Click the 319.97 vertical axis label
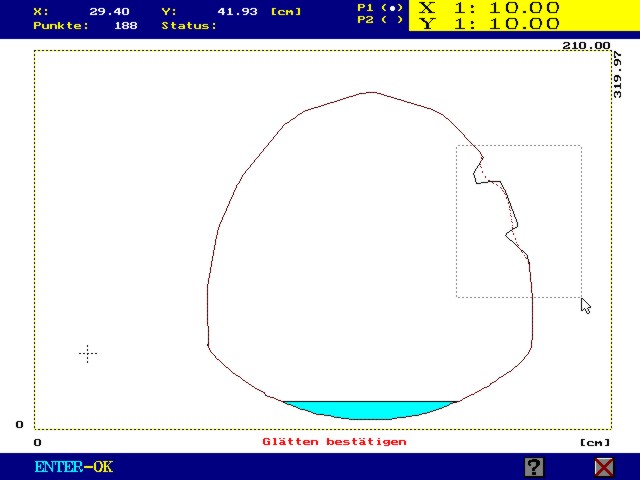The image size is (640, 480). click(x=618, y=75)
